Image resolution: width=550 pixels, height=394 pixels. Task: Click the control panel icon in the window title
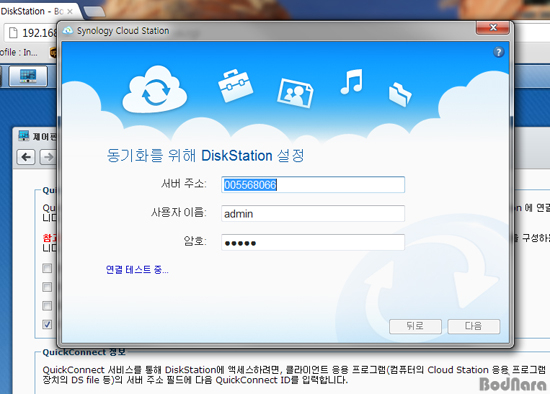[x=24, y=136]
